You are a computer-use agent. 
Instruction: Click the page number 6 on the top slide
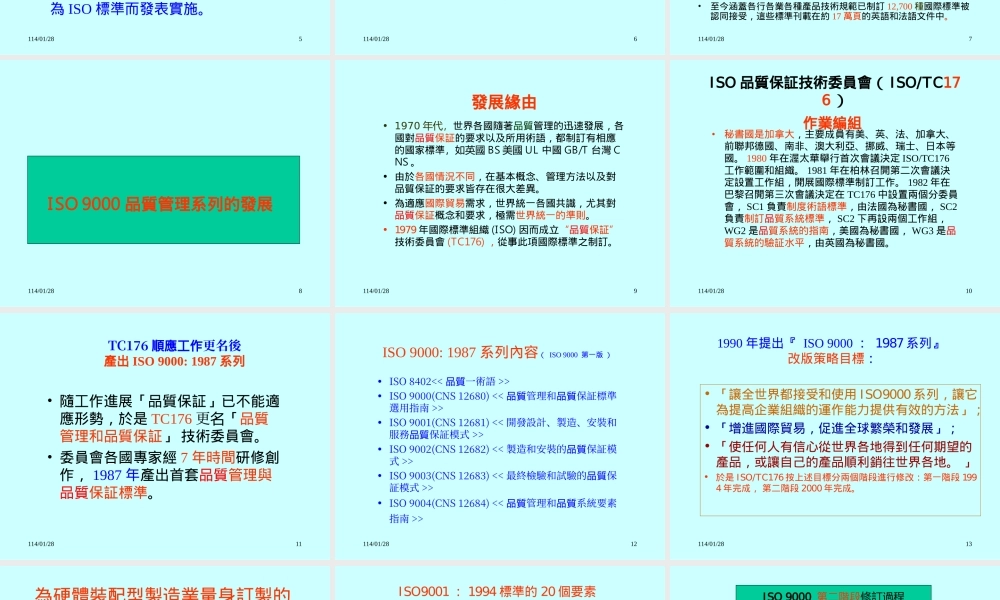[x=635, y=39]
